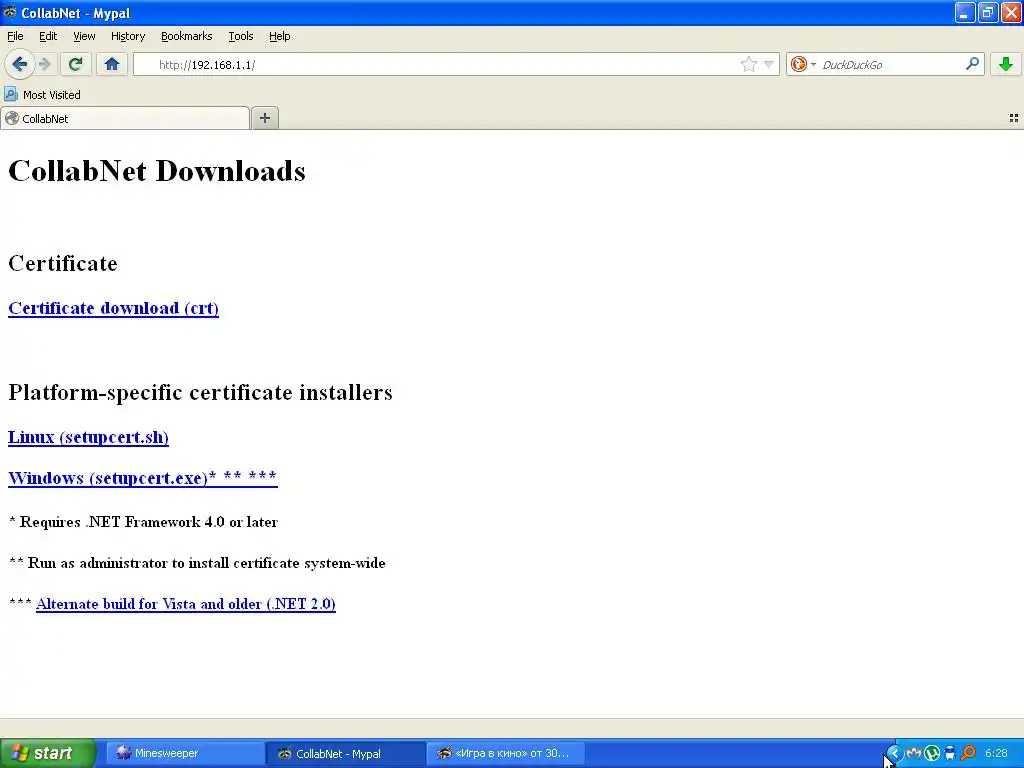Click the green uTorrent tray icon
The width and height of the screenshot is (1024, 768).
coord(932,753)
